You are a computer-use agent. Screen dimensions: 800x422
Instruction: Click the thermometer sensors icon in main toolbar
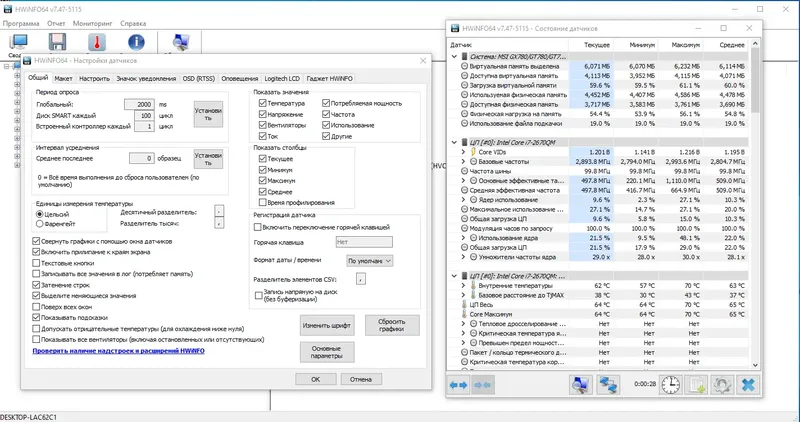coord(96,42)
